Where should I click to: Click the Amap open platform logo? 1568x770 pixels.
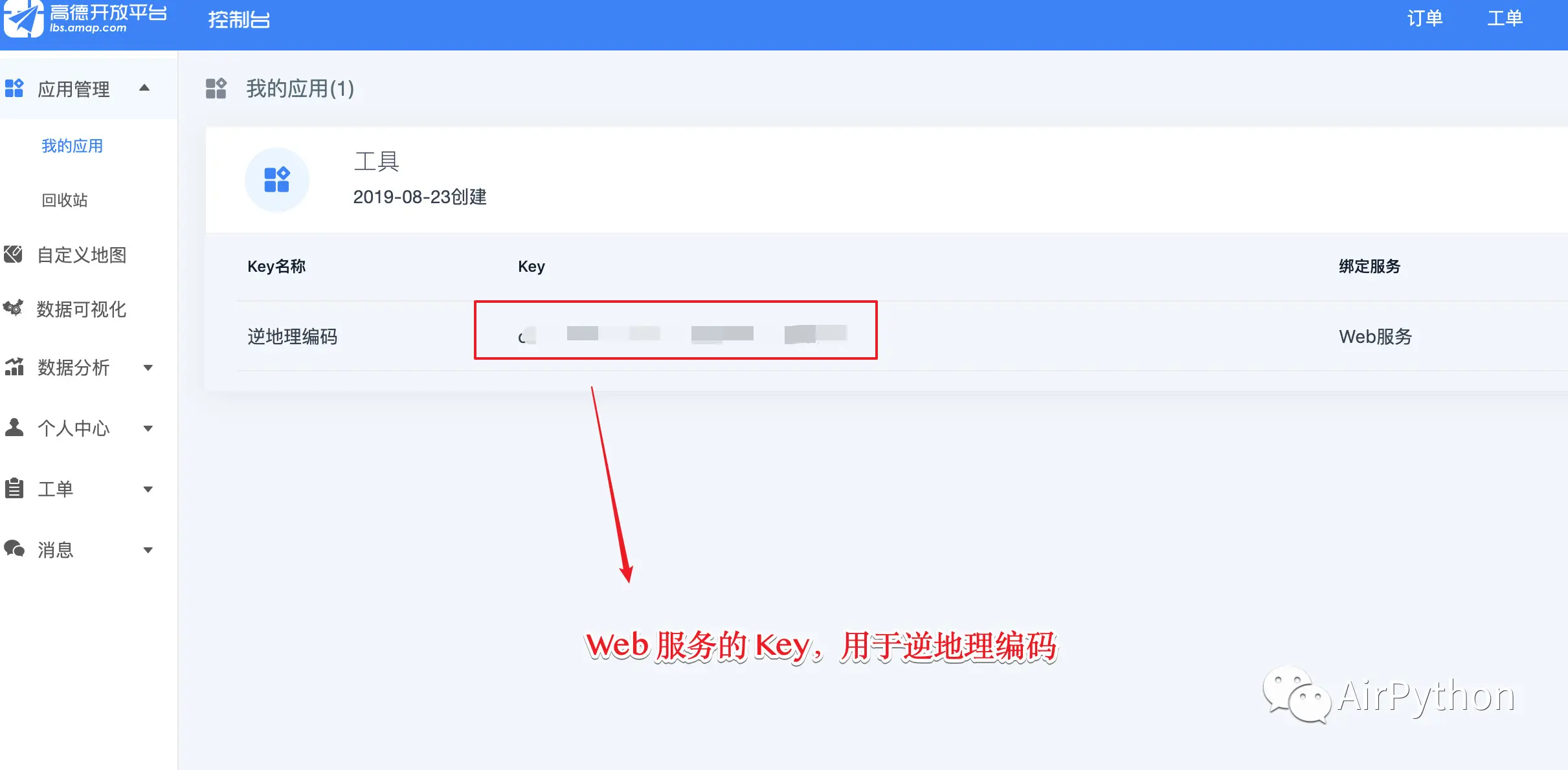85,18
